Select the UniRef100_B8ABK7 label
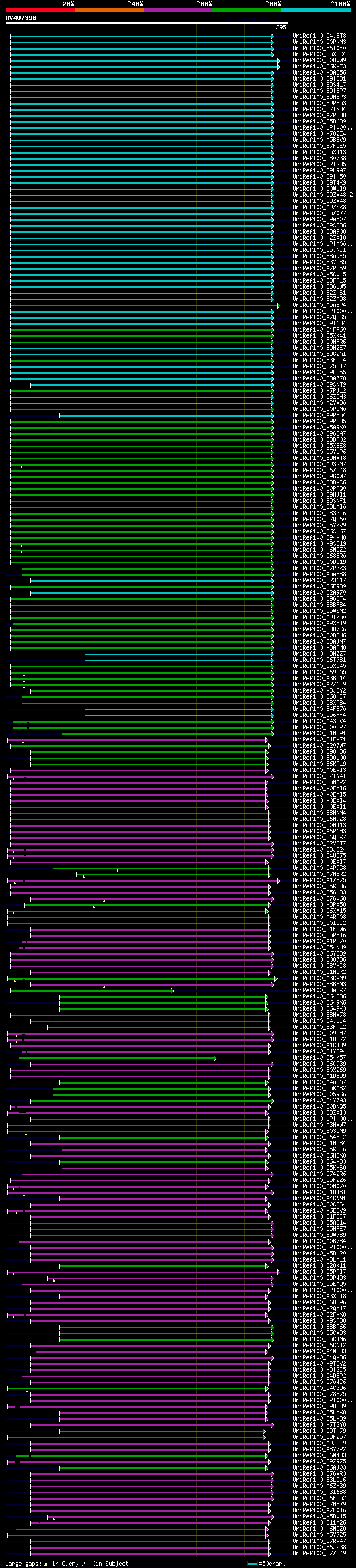Viewport: 356px width, 1568px height. [x=319, y=990]
